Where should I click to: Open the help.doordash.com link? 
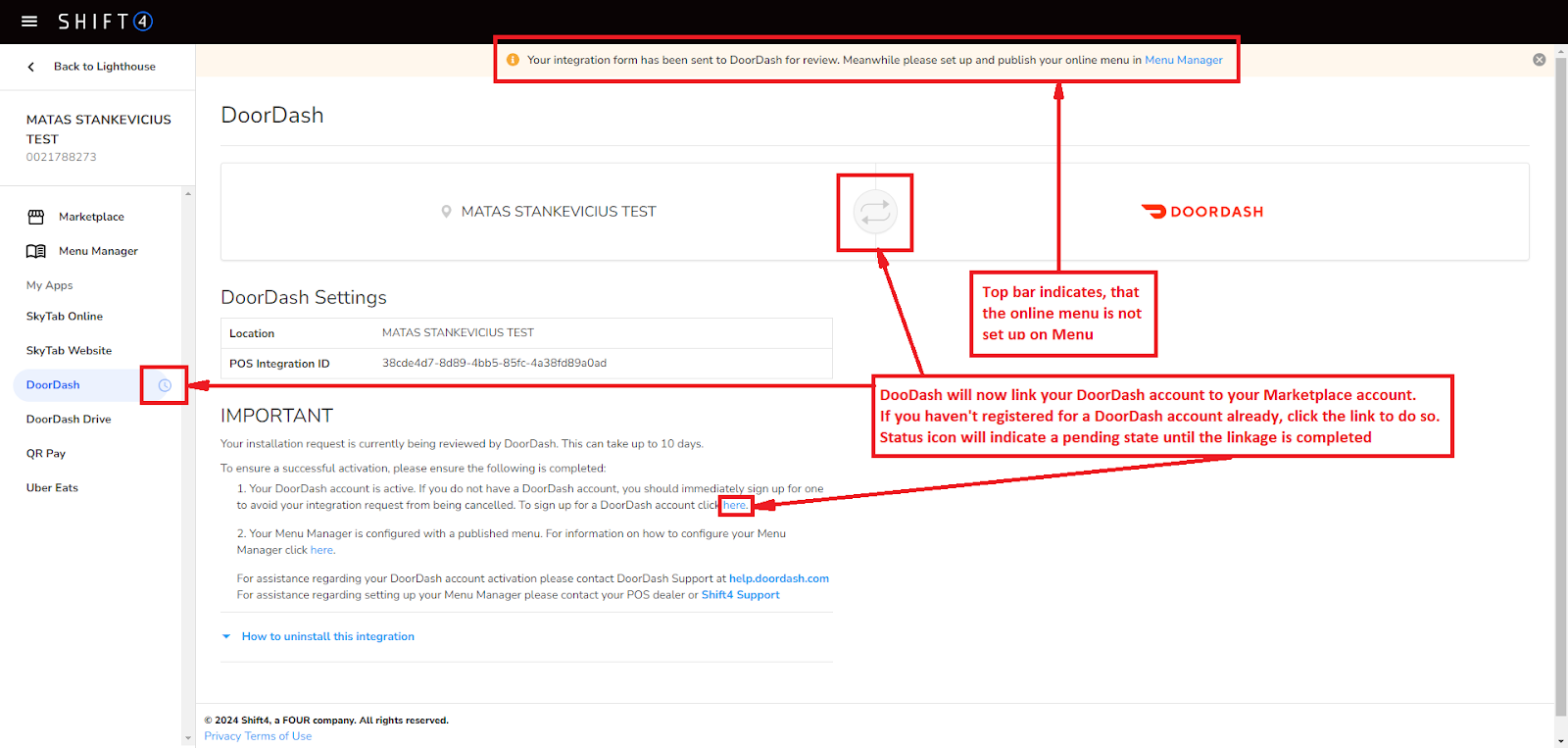pyautogui.click(x=779, y=579)
